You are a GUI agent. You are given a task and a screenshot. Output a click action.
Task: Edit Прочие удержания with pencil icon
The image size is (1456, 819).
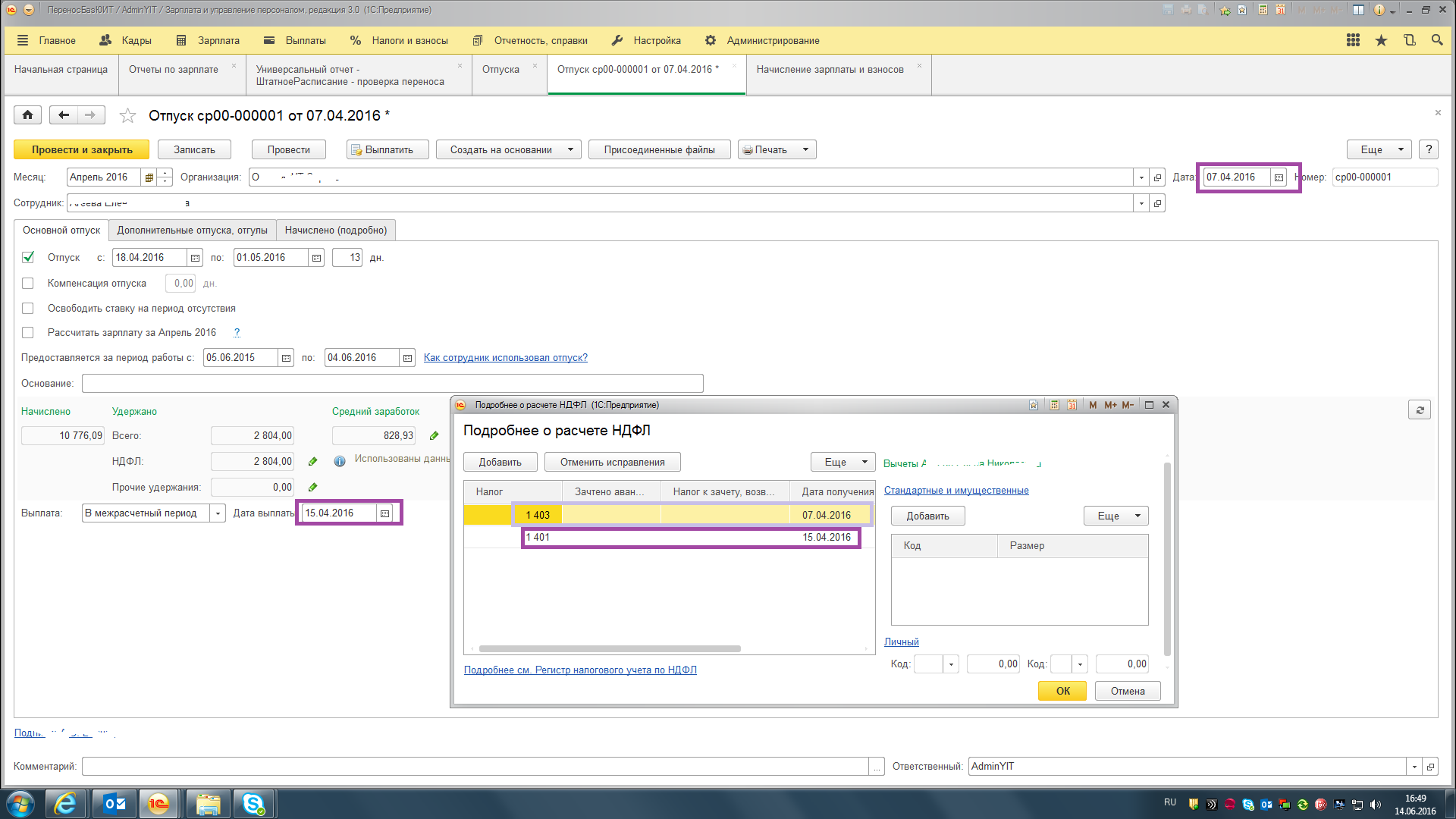pyautogui.click(x=312, y=487)
